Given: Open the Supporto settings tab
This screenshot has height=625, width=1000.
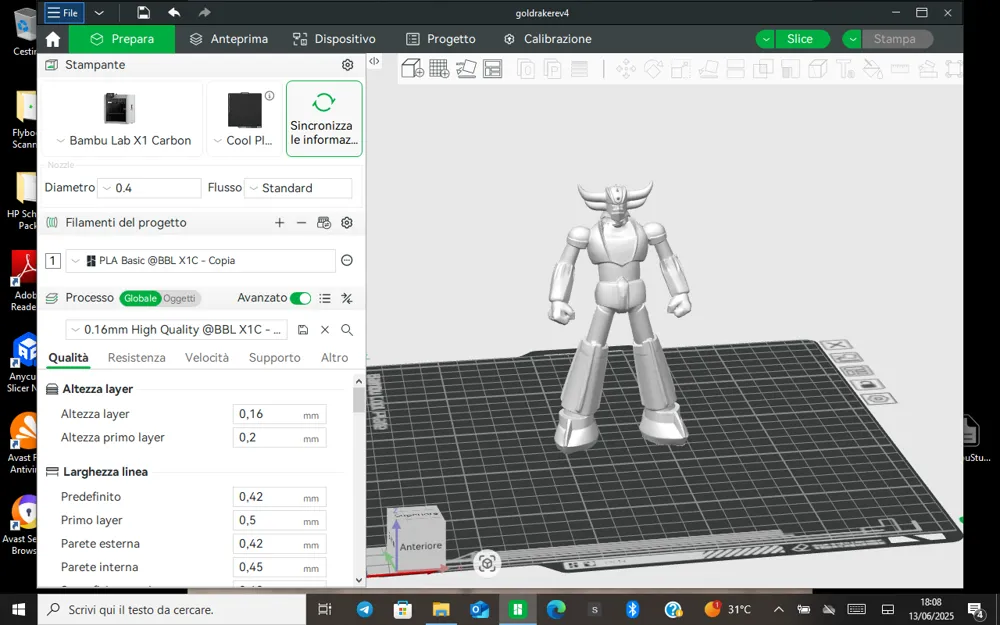Looking at the screenshot, I should tap(274, 358).
